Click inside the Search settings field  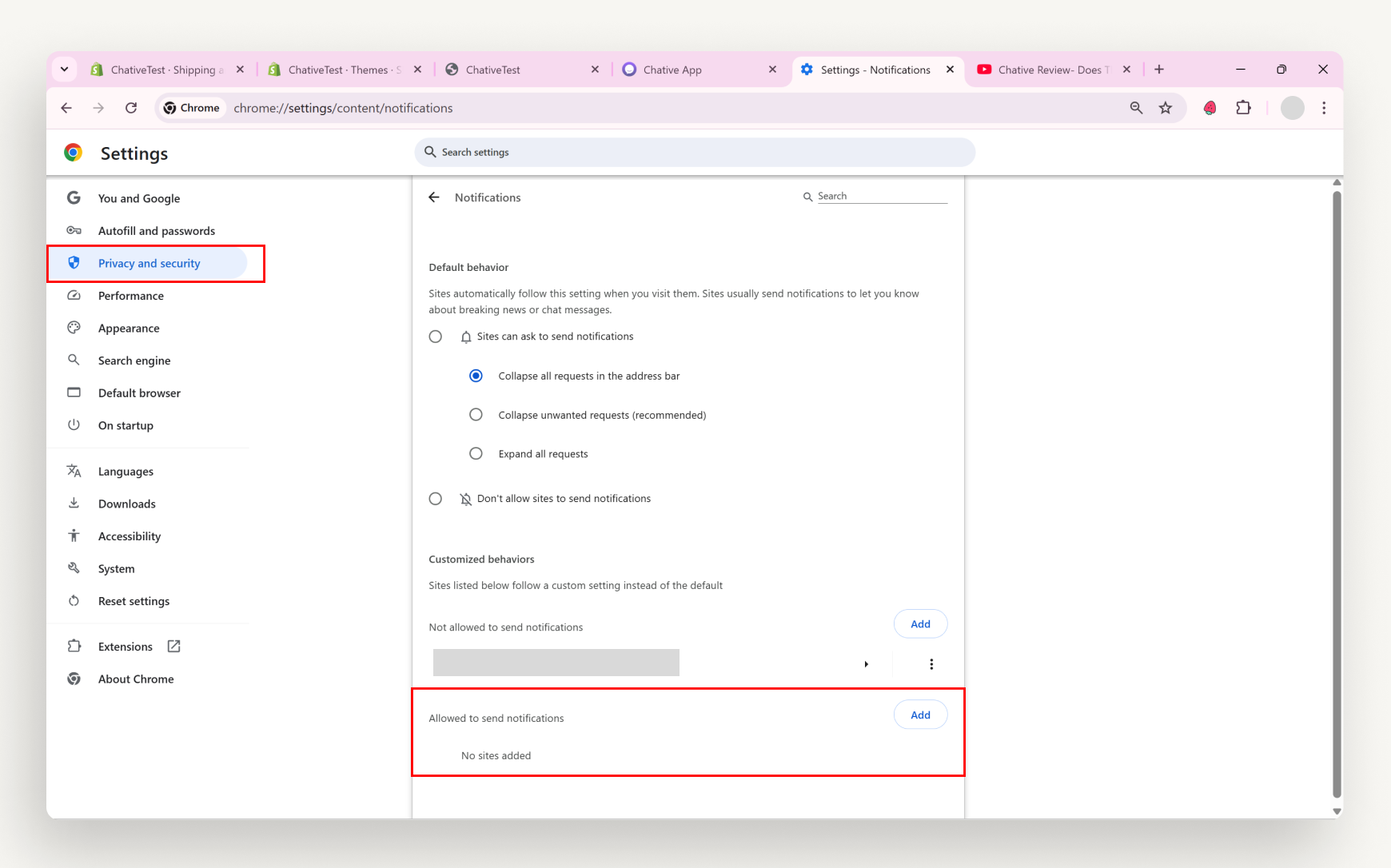point(694,152)
